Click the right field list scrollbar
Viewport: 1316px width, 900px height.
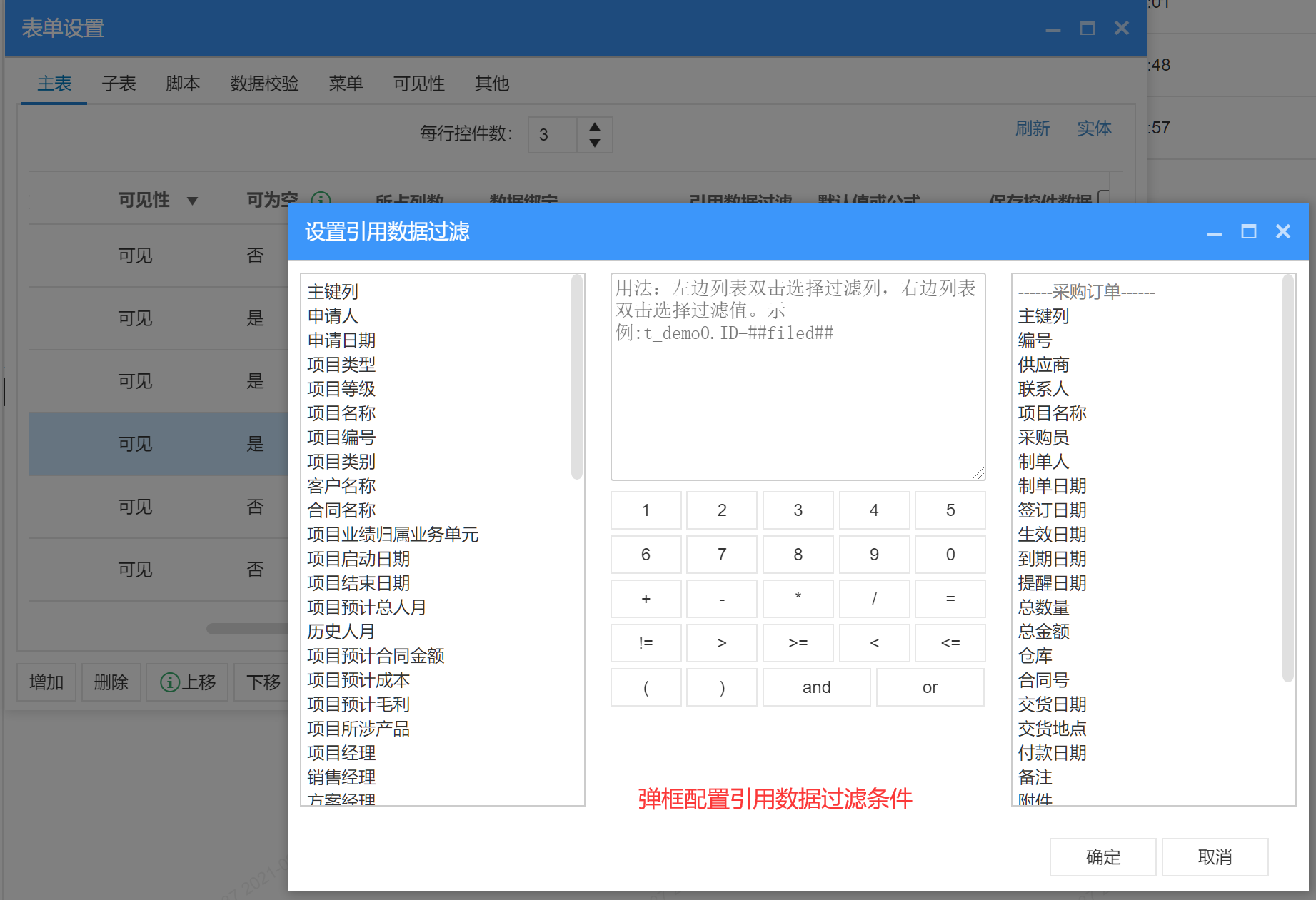point(1288,478)
